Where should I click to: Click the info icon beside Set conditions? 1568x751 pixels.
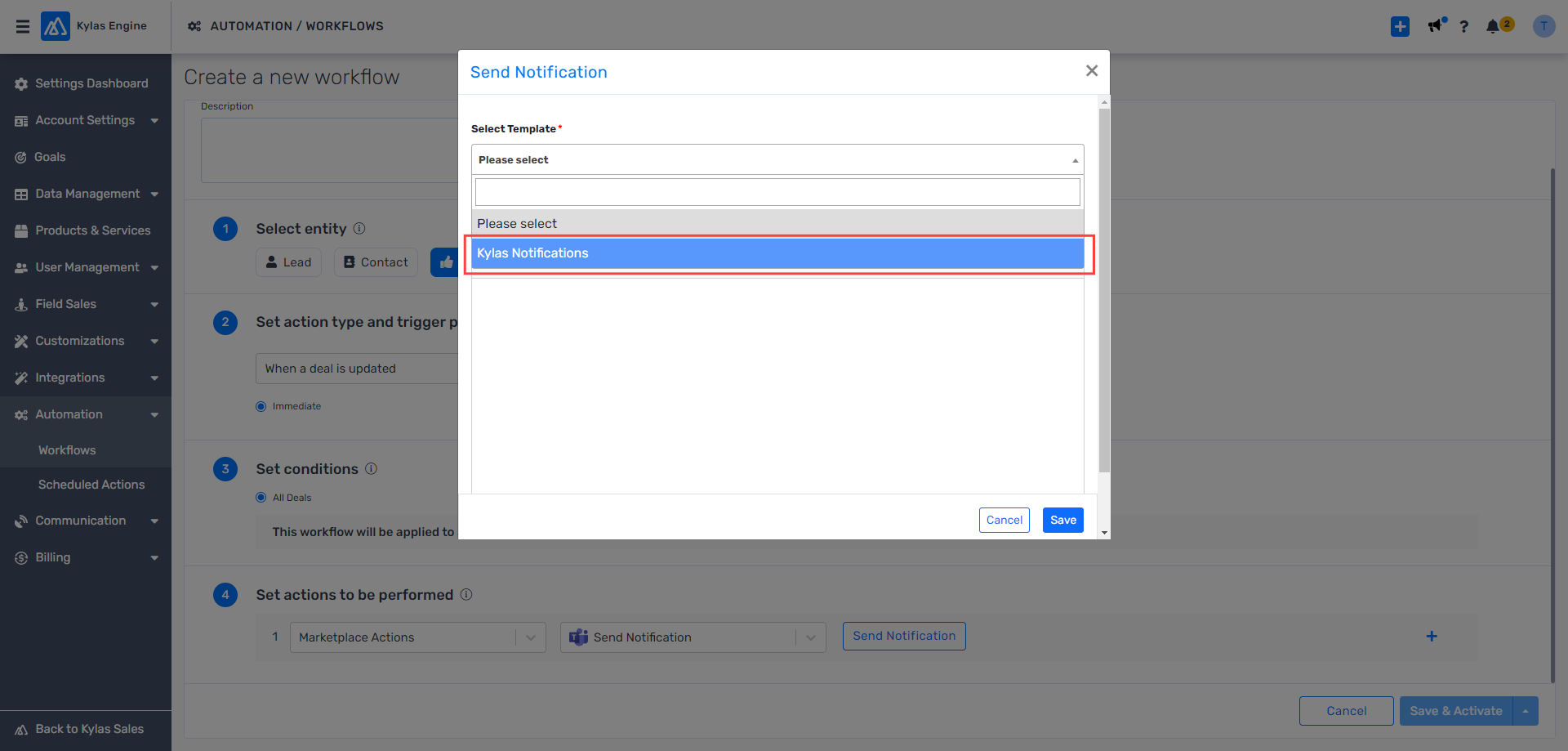click(x=371, y=468)
